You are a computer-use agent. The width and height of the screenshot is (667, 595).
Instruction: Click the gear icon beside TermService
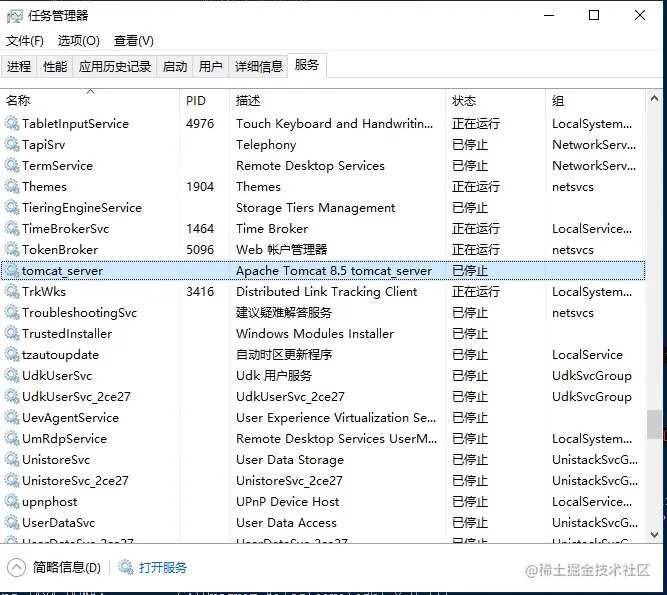pos(12,165)
